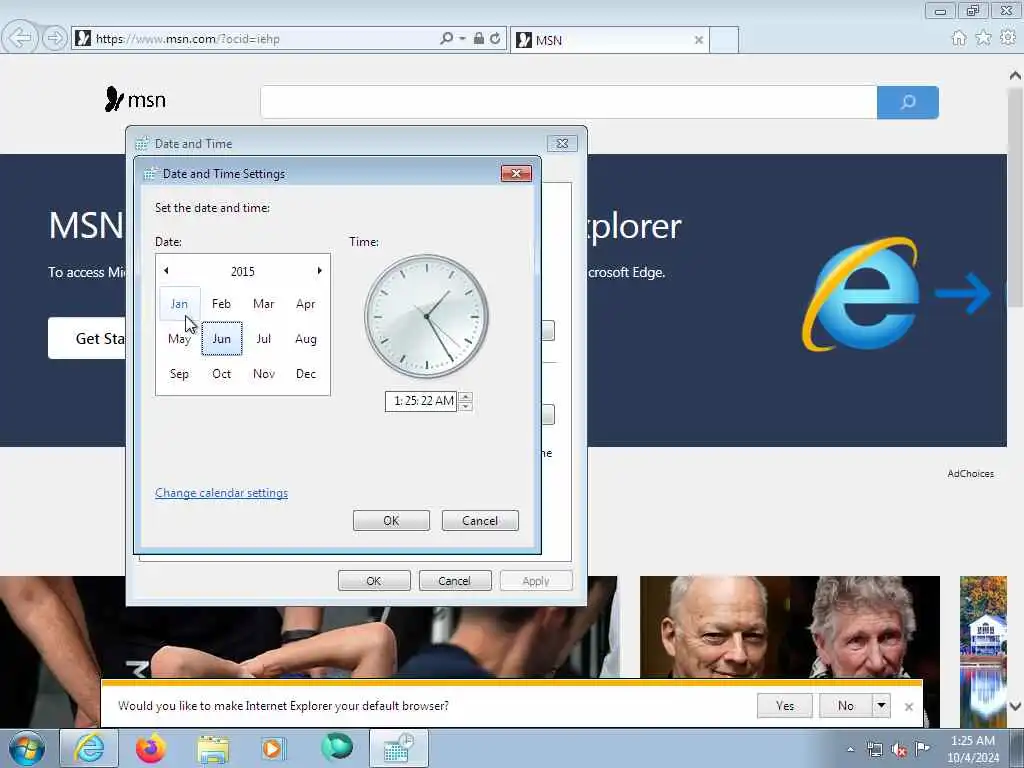This screenshot has width=1024, height=768.
Task: Close the Date and Time parent window
Action: pos(562,143)
